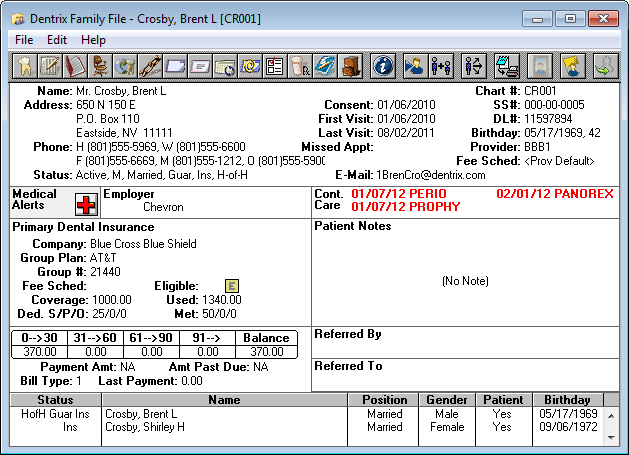
Task: Click Shirley's birthday 09/06/1972
Action: (568, 427)
